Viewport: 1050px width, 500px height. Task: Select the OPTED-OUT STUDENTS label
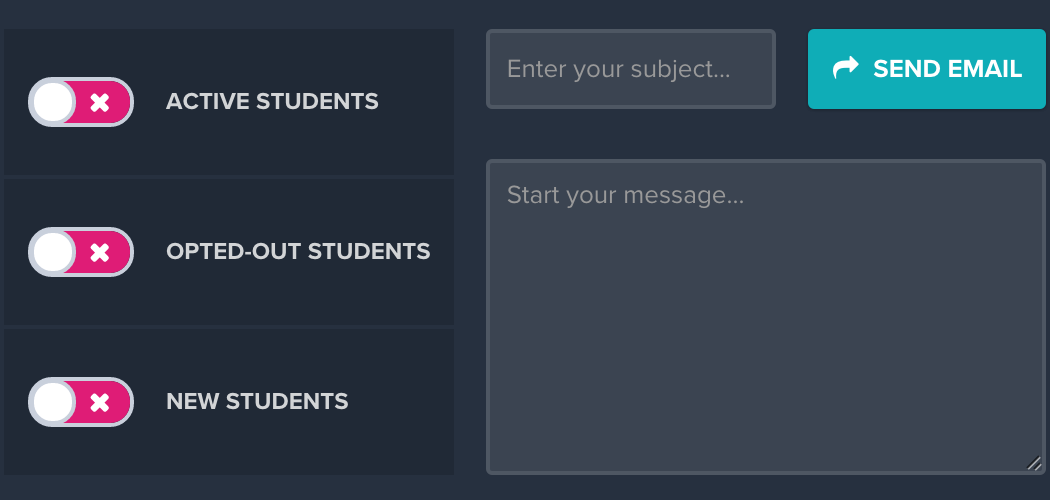coord(298,252)
